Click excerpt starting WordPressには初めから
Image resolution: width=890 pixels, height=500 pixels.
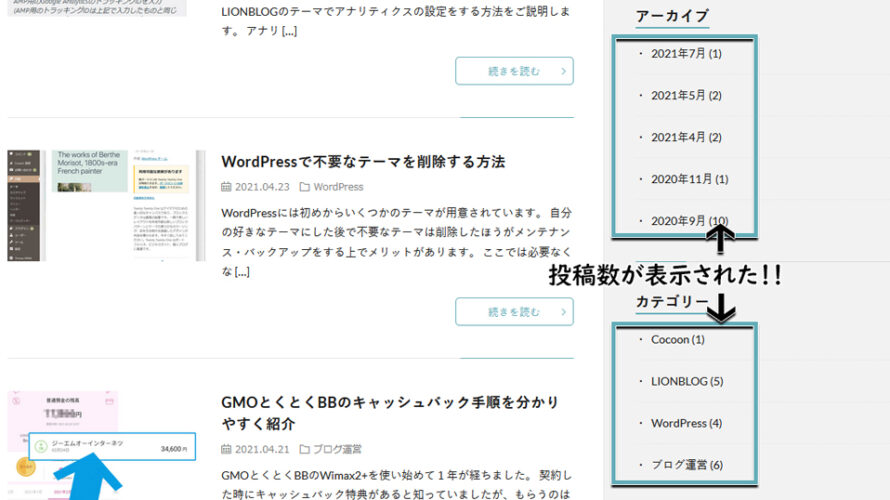pos(396,242)
